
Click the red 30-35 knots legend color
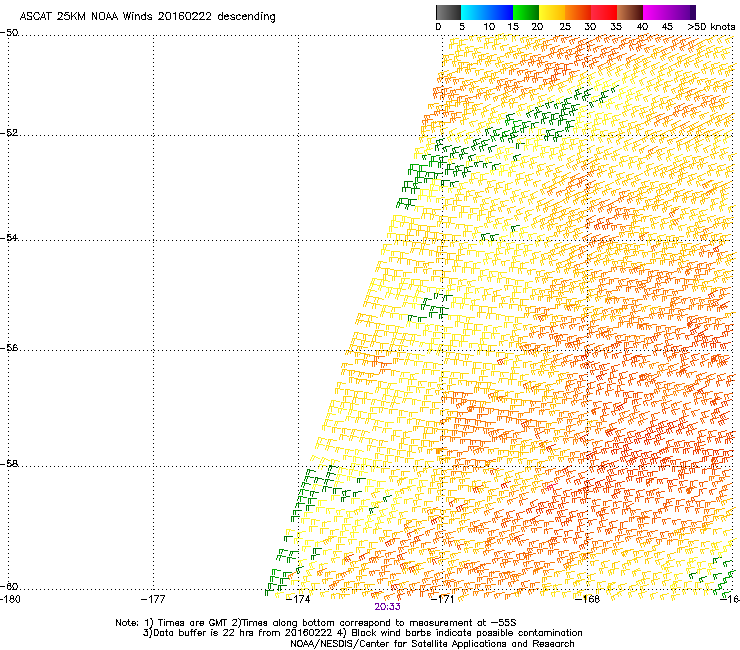pyautogui.click(x=604, y=12)
